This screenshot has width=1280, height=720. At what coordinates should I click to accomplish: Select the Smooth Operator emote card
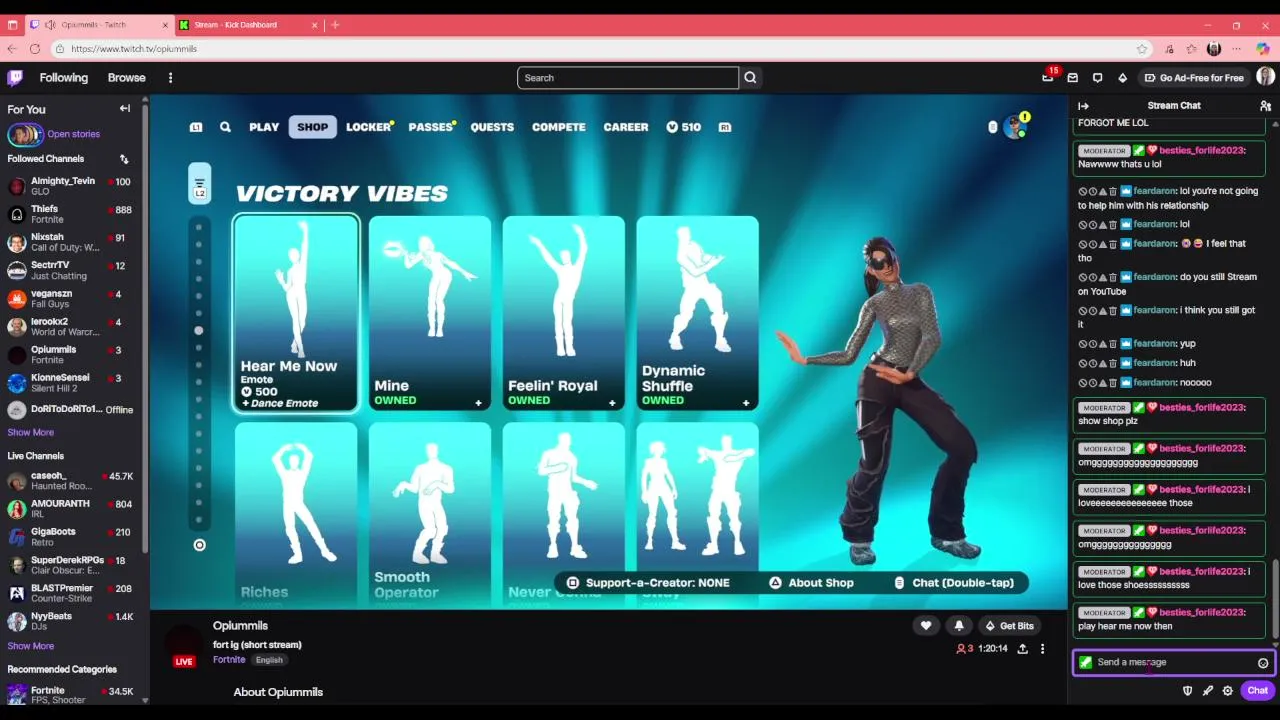430,515
